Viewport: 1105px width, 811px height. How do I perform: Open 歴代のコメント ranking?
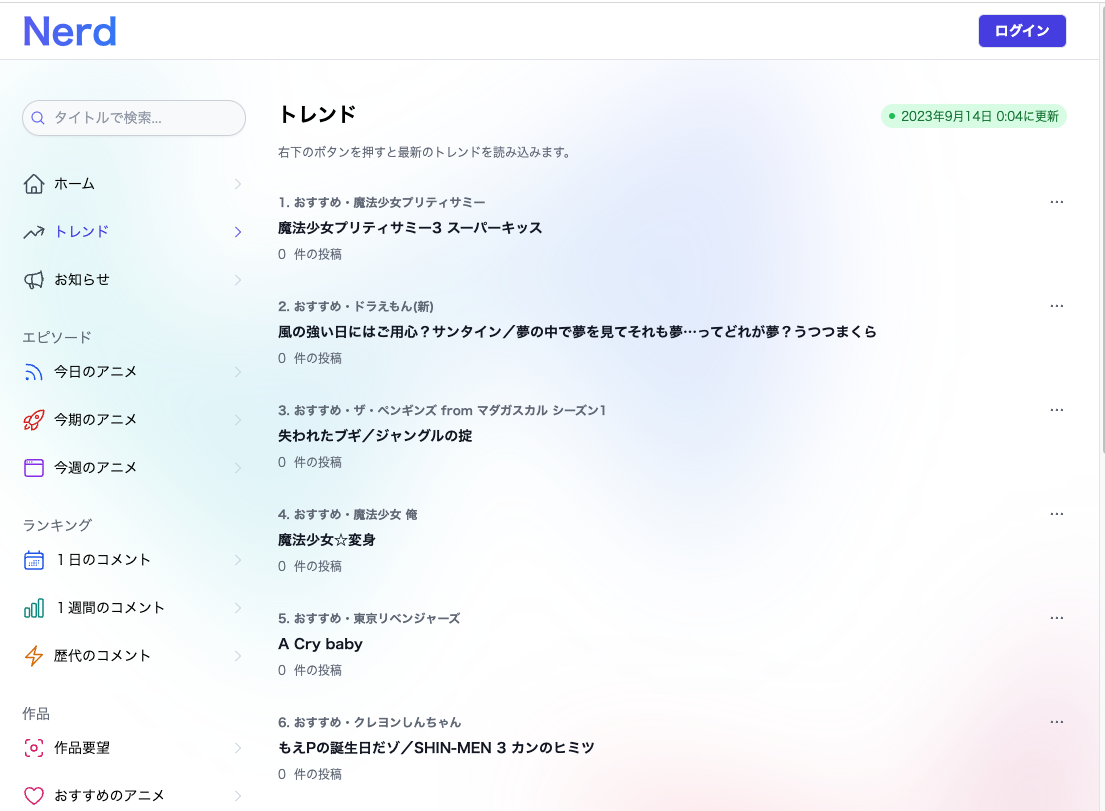[134, 655]
